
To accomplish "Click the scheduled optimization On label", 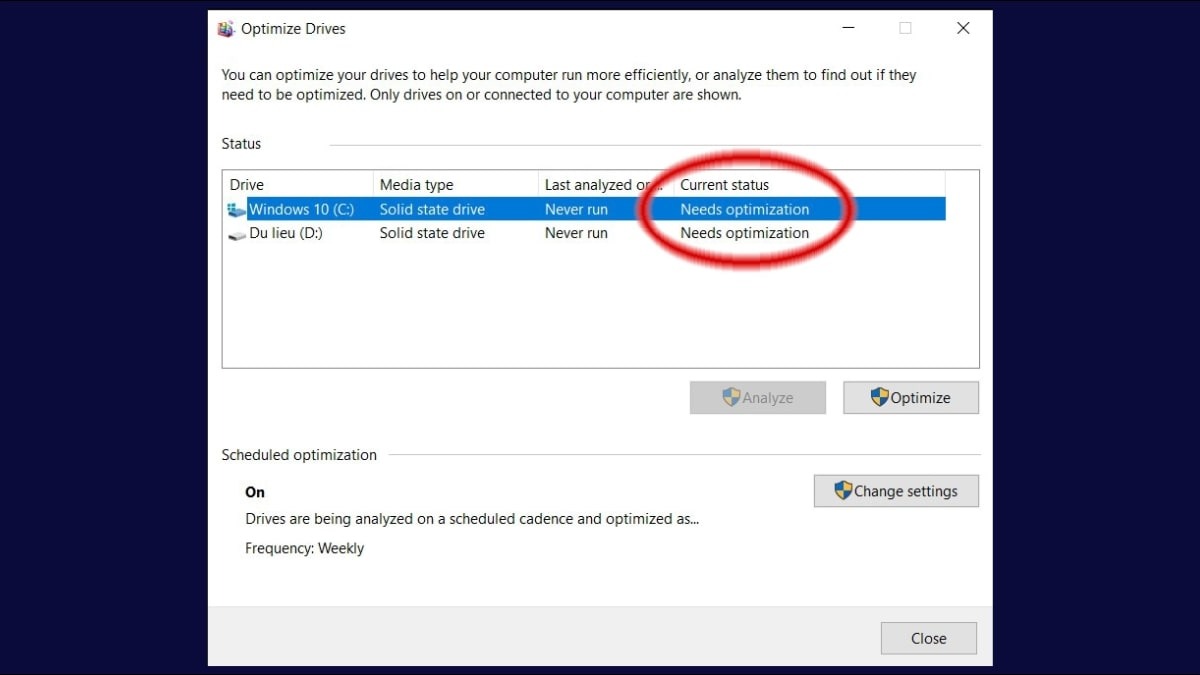I will [x=255, y=492].
